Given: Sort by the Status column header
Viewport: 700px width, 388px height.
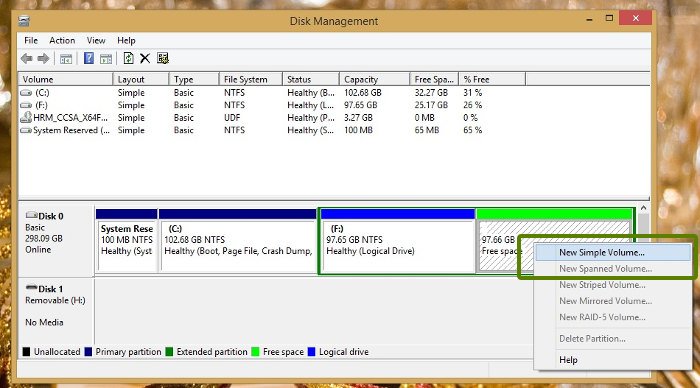Looking at the screenshot, I should (311, 79).
